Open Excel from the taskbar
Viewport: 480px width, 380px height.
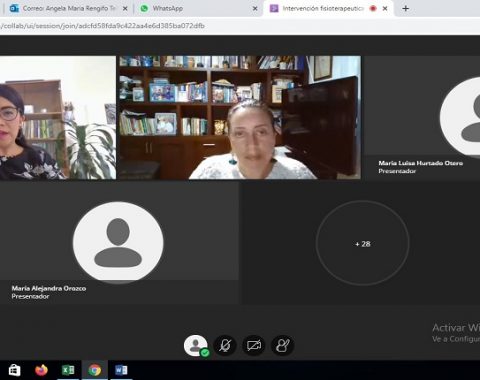click(68, 370)
